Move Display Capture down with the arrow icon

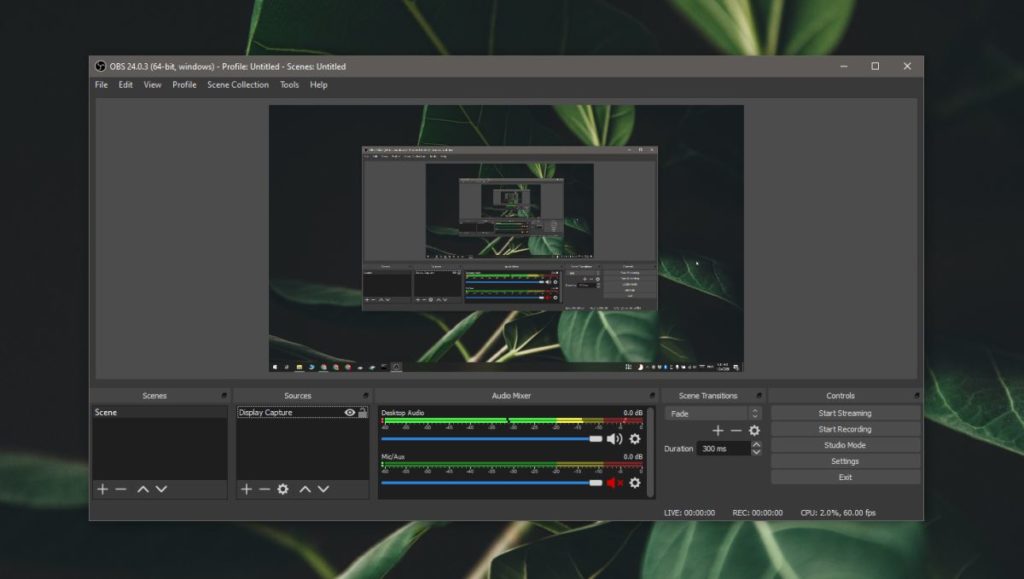tap(324, 489)
